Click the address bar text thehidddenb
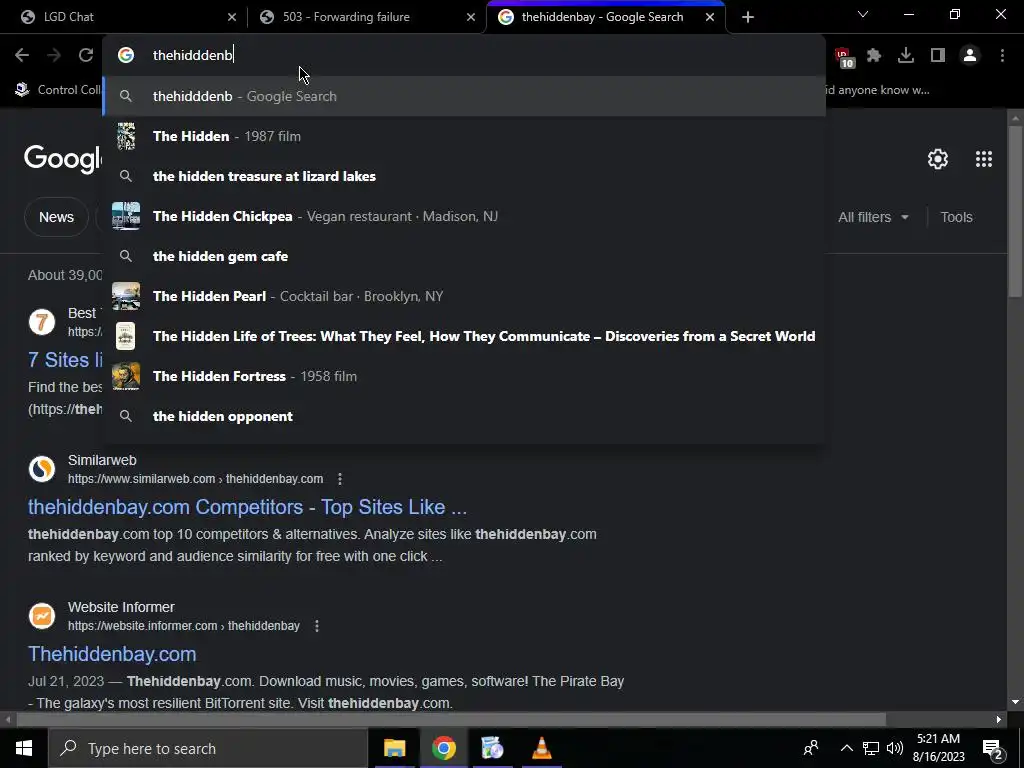1024x768 pixels. 193,56
